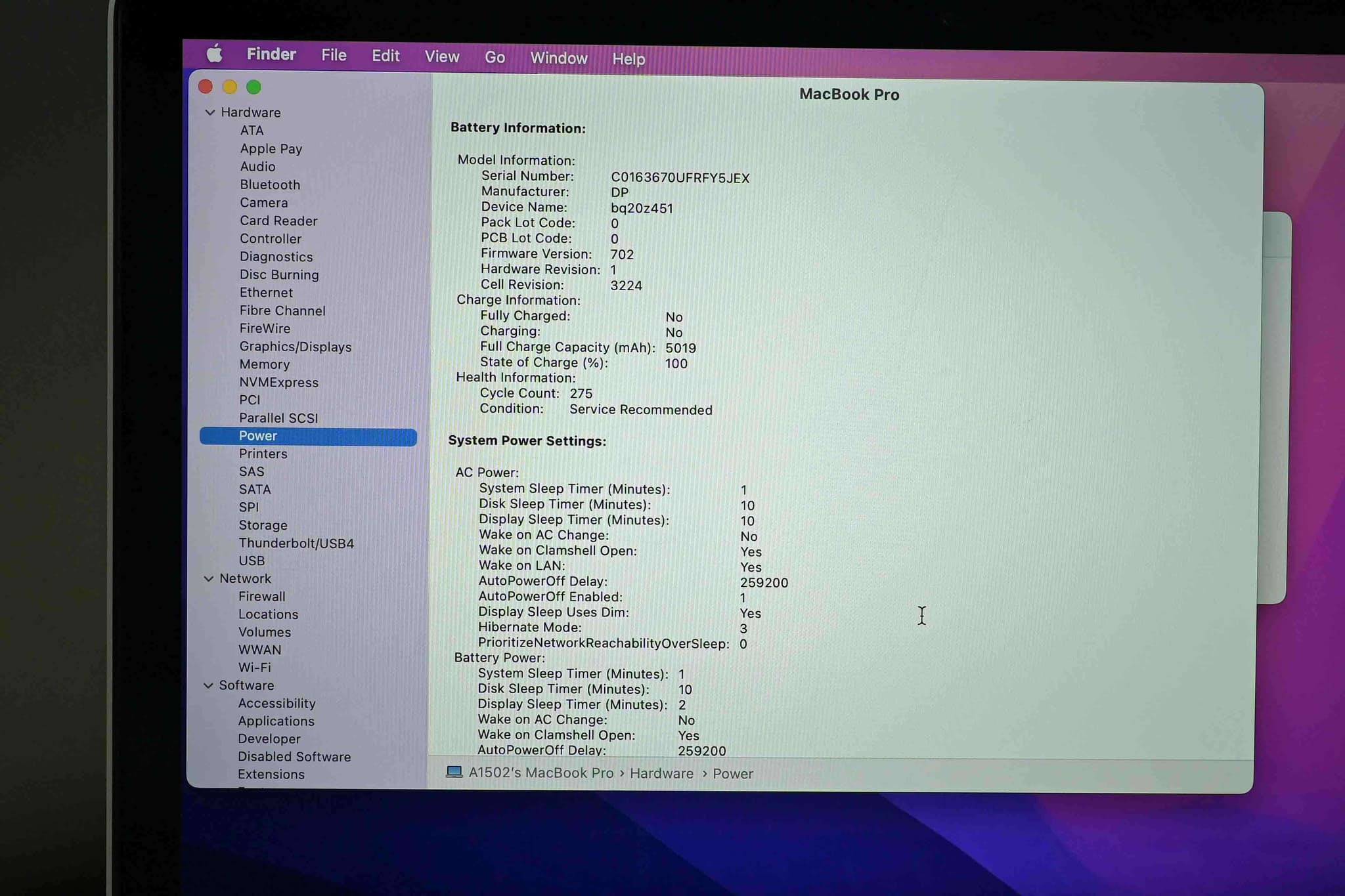1345x896 pixels.
Task: Click Power in the path bar
Action: pyautogui.click(x=733, y=775)
